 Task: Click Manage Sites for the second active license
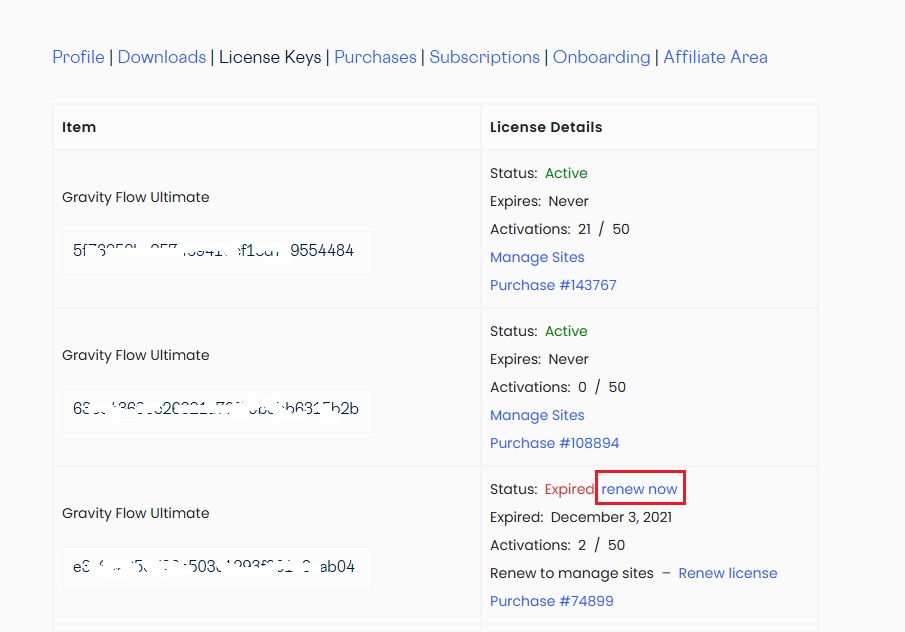[537, 415]
